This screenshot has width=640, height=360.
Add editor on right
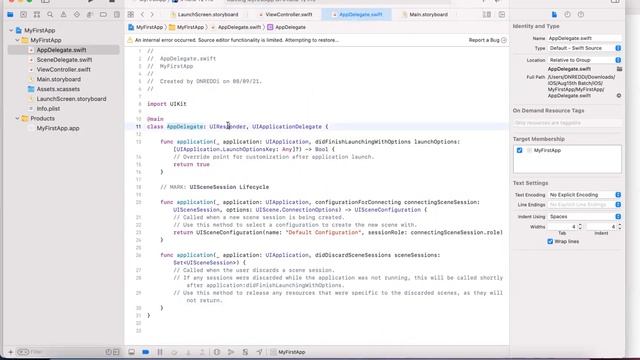point(502,14)
